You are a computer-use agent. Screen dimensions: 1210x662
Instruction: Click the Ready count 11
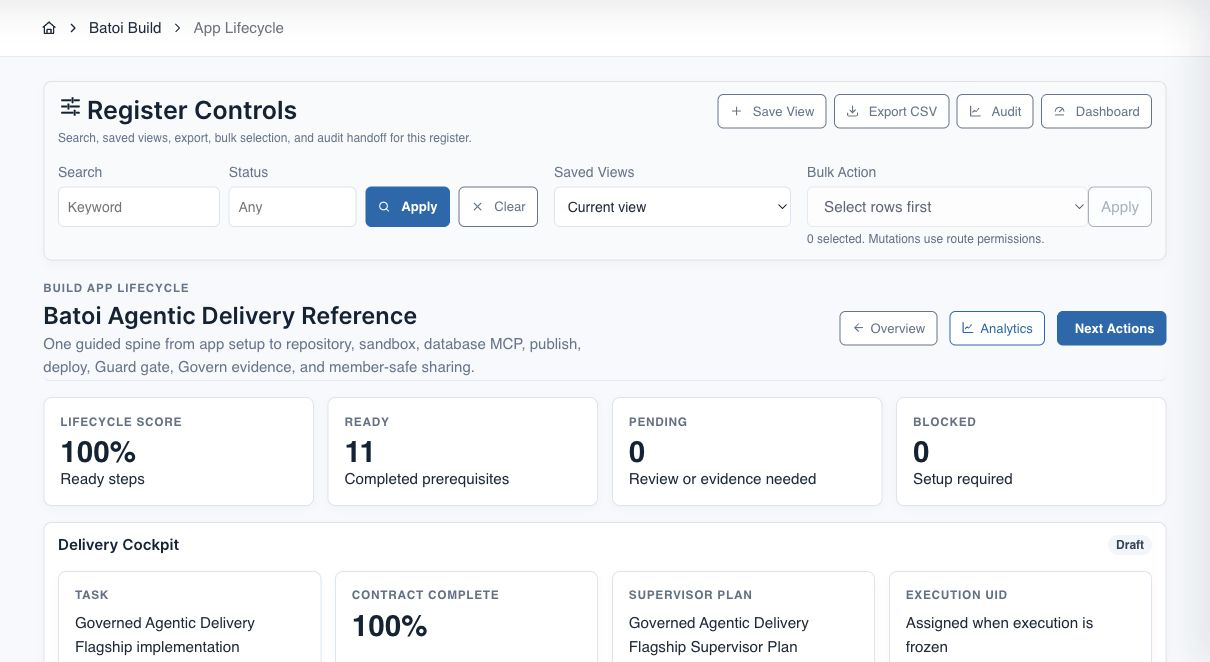[x=359, y=452]
